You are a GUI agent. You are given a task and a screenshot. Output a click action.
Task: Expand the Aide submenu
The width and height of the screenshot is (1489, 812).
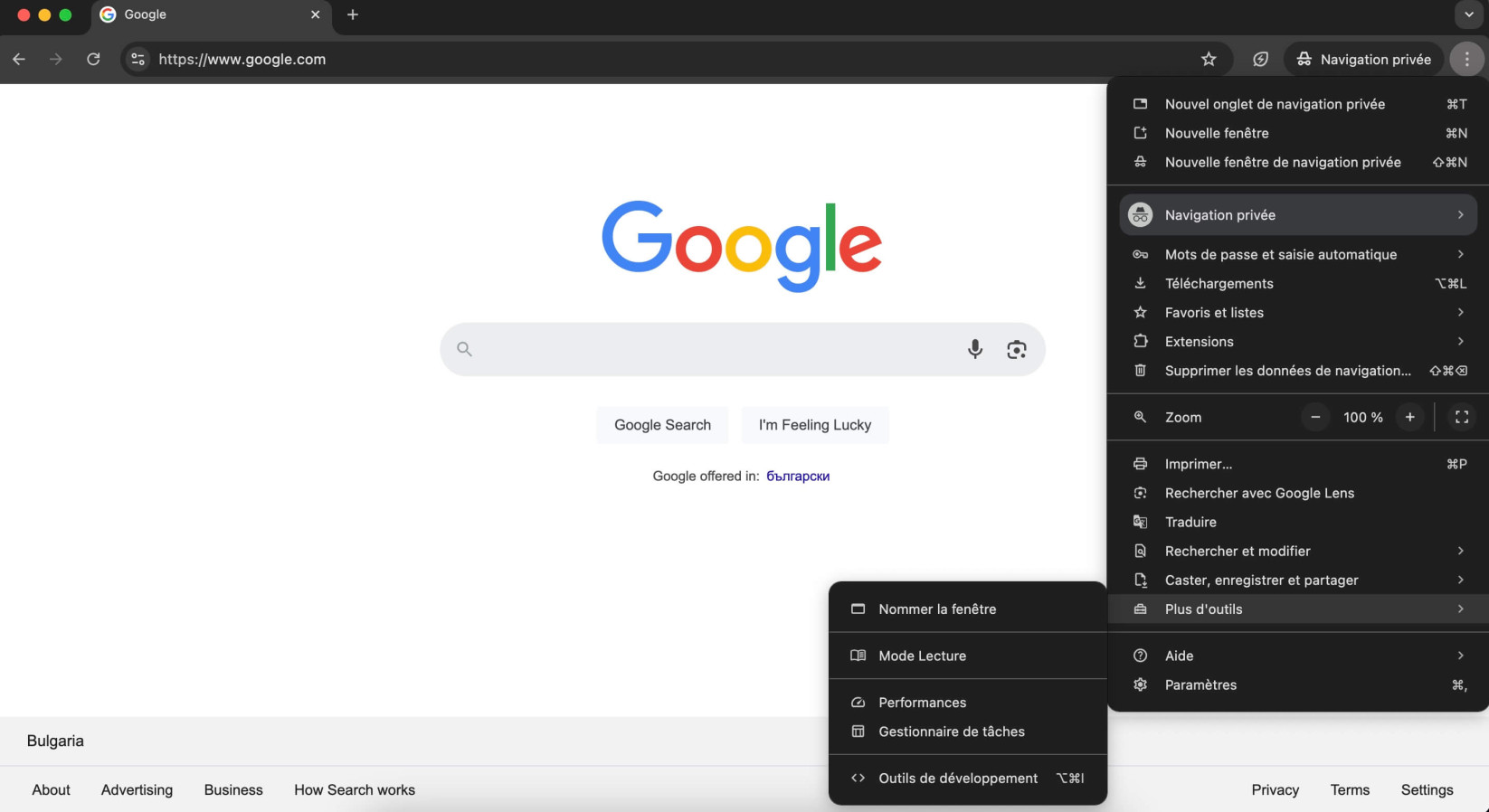1298,656
